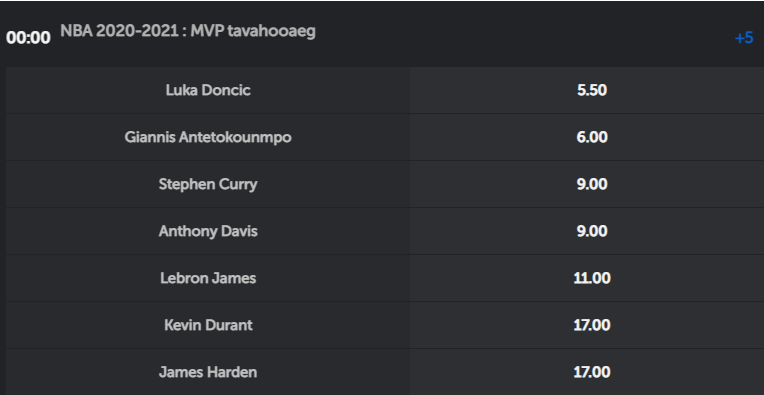764x395 pixels.
Task: Select the 6.00 odds for Giannis Antetokounmpo
Action: 587,137
